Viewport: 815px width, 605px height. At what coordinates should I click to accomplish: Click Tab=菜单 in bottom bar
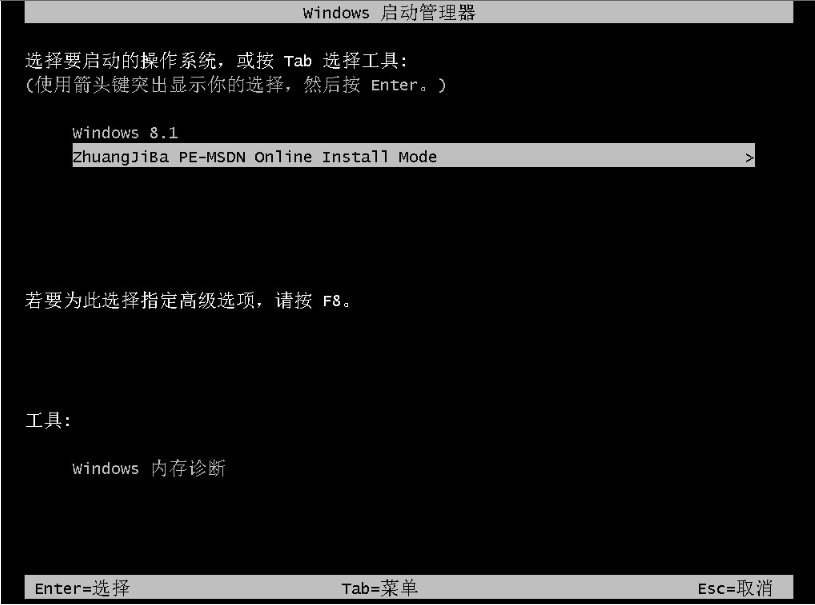tap(379, 588)
